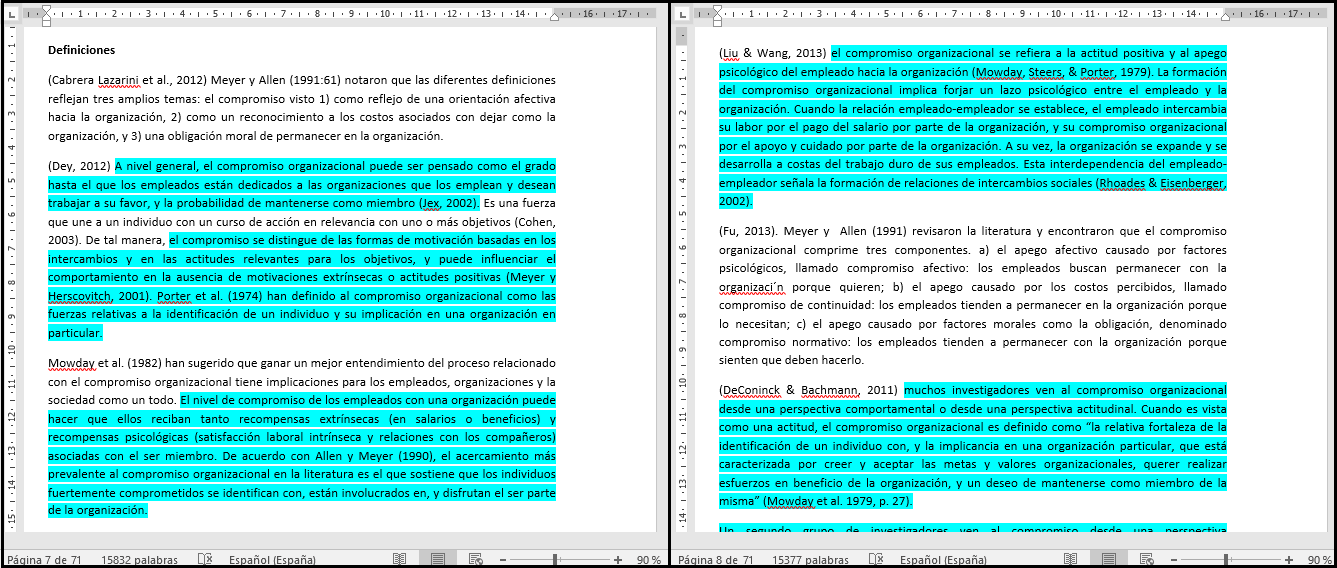Switch right window to Read Mode view
1337x568 pixels.
click(1072, 559)
